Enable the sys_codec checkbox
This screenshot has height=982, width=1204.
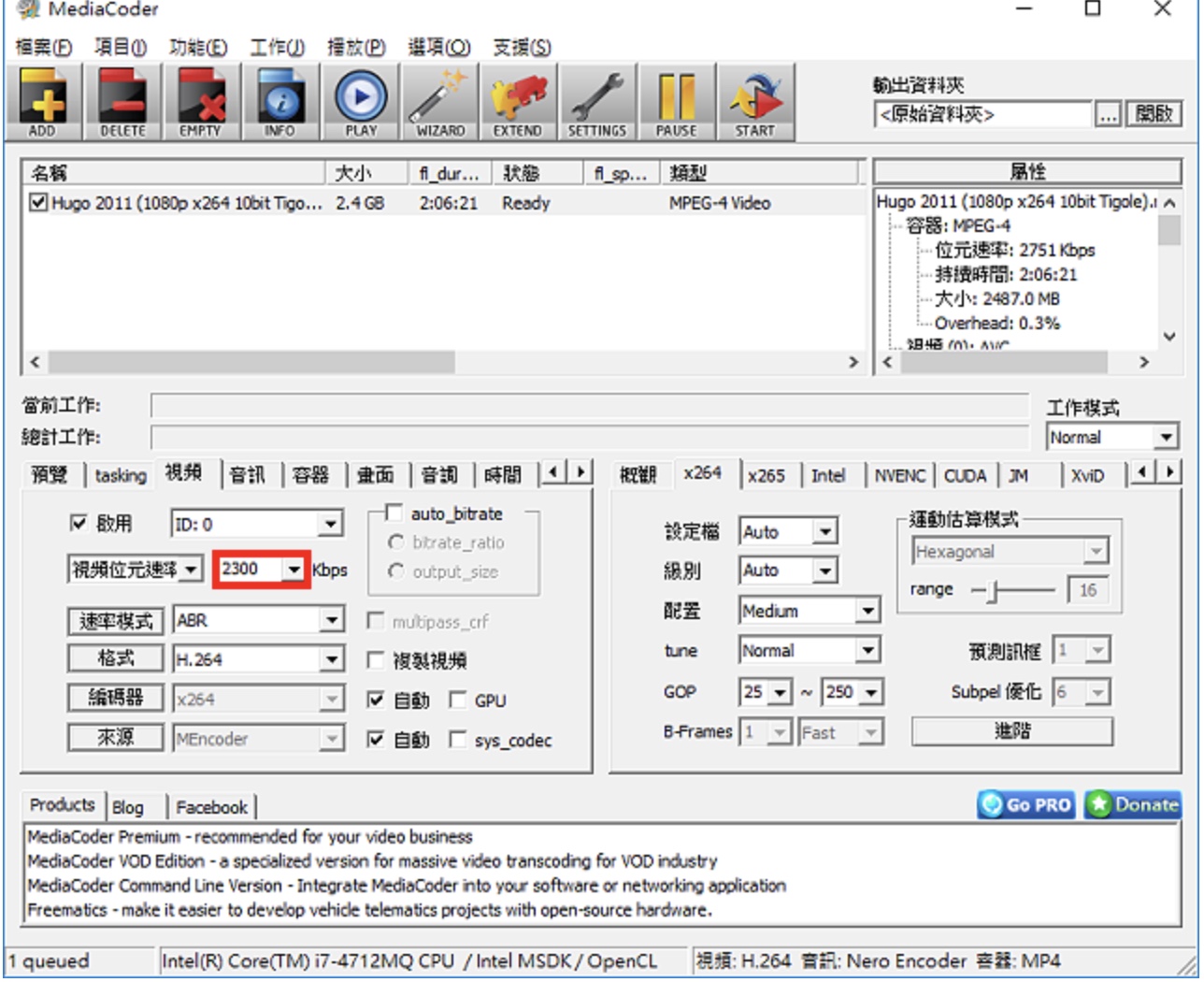[458, 739]
